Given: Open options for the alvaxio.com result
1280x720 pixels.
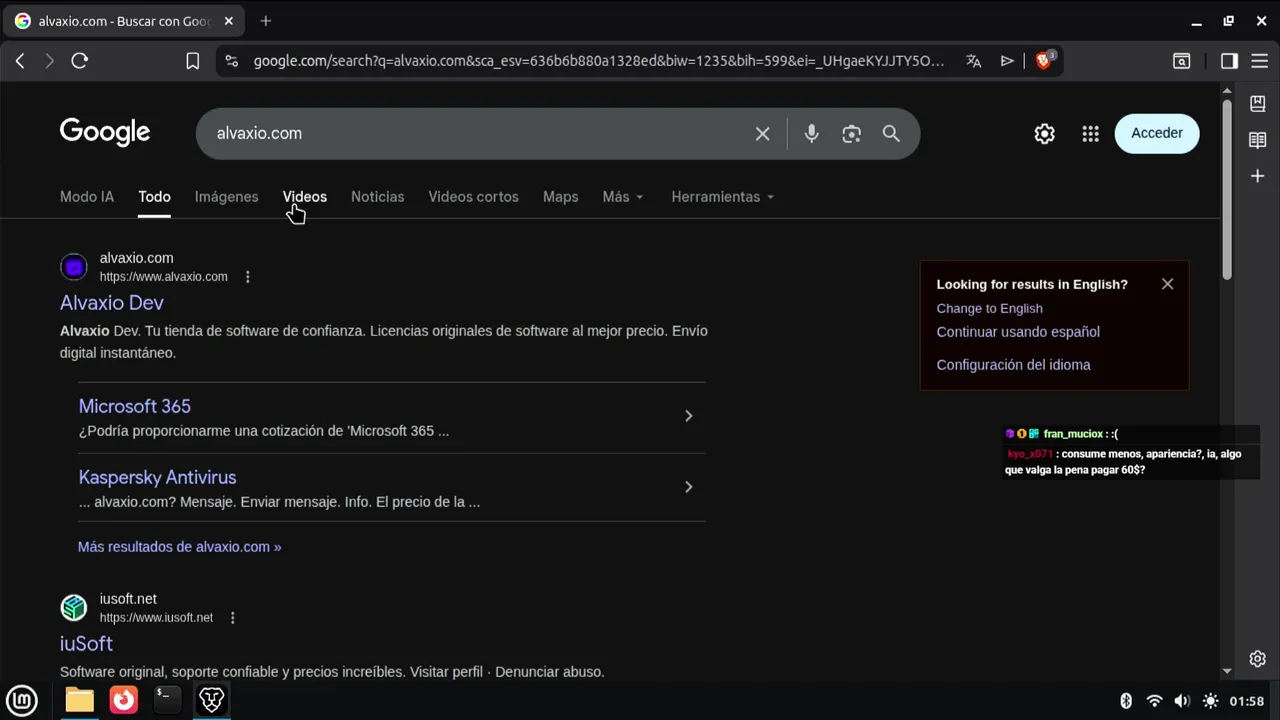Looking at the screenshot, I should pos(248,277).
